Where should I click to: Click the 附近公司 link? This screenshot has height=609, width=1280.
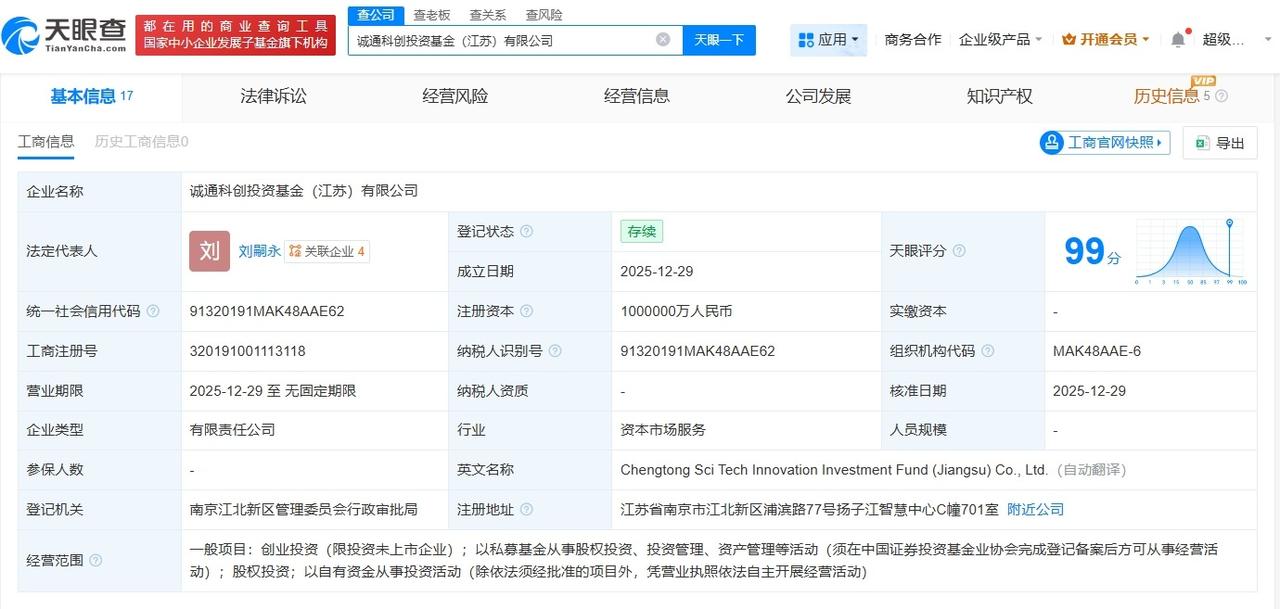[x=1035, y=510]
